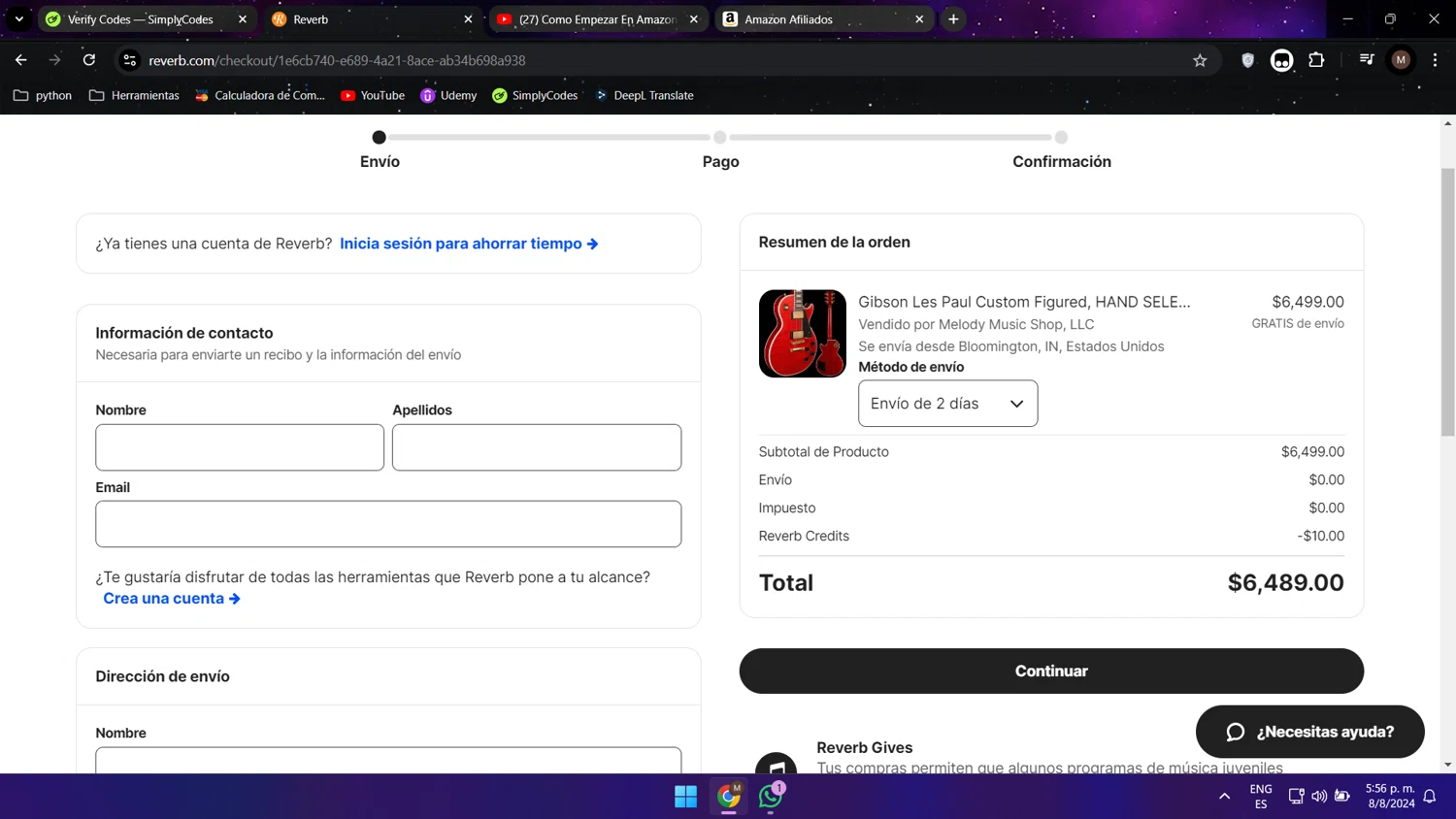Screen dimensions: 1456x819
Task: Click the Pago step dot
Action: [x=720, y=138]
